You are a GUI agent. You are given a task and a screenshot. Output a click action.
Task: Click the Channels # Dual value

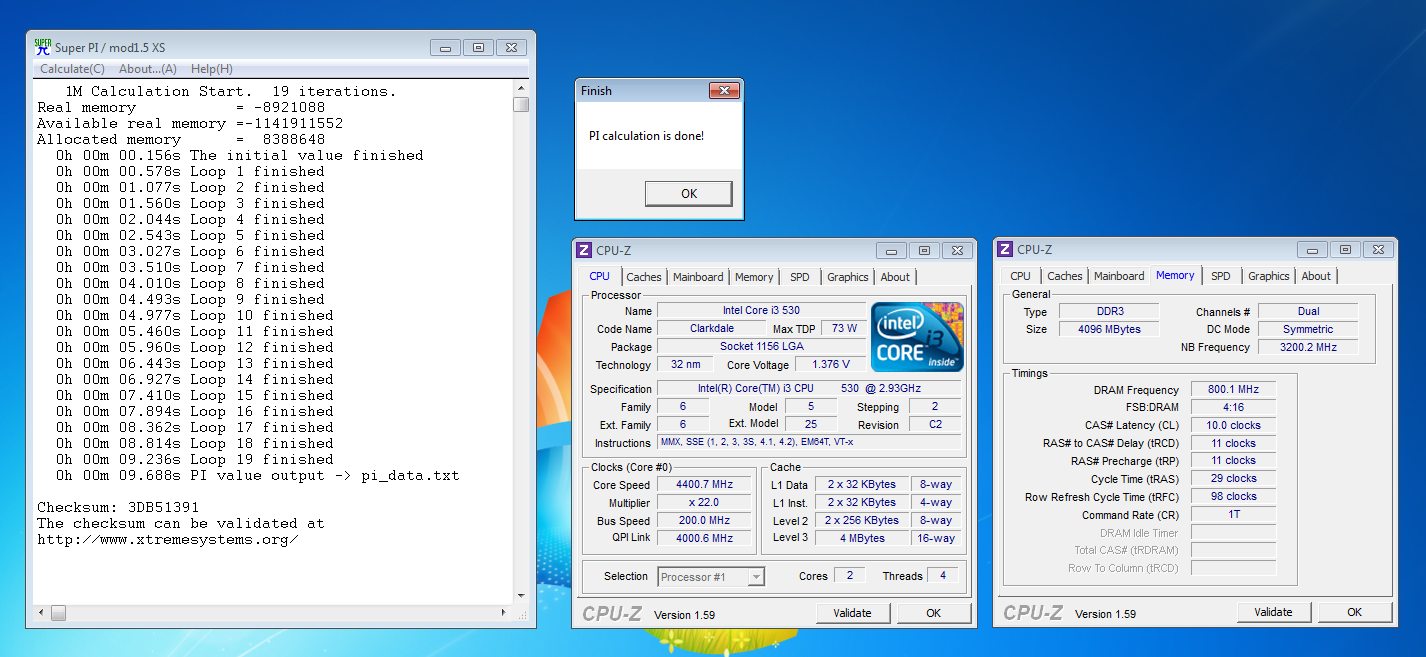coord(1308,312)
